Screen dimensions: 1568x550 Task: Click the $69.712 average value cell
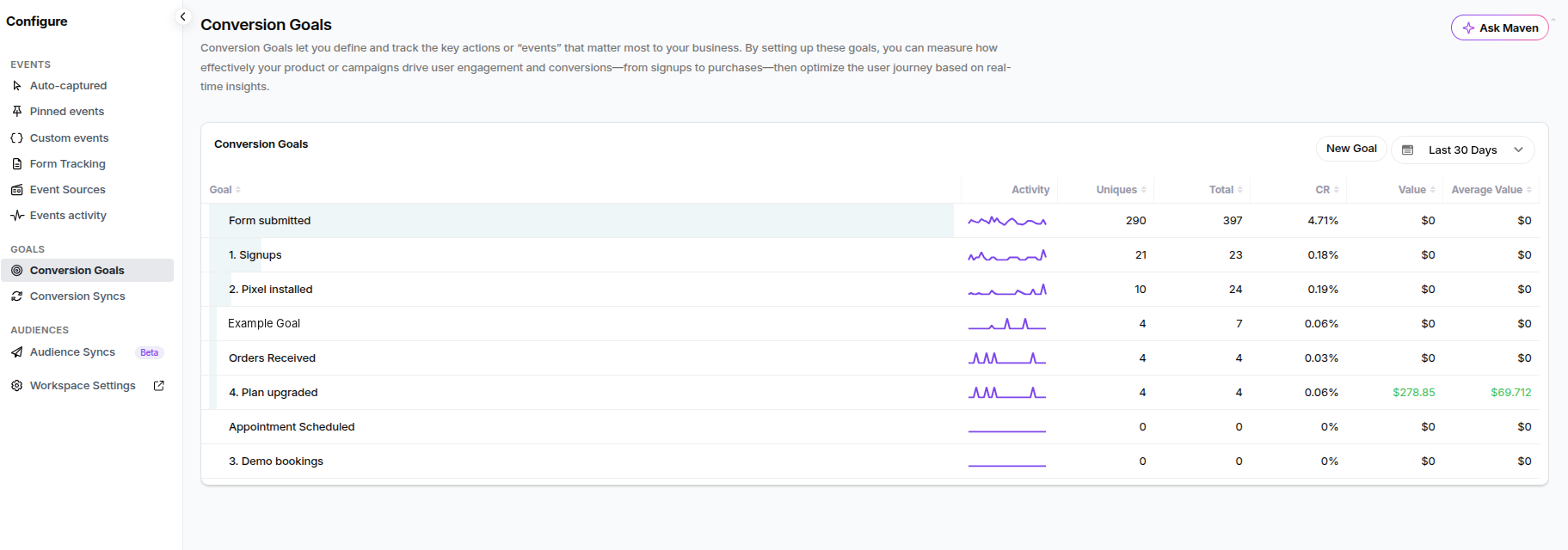[1511, 393]
